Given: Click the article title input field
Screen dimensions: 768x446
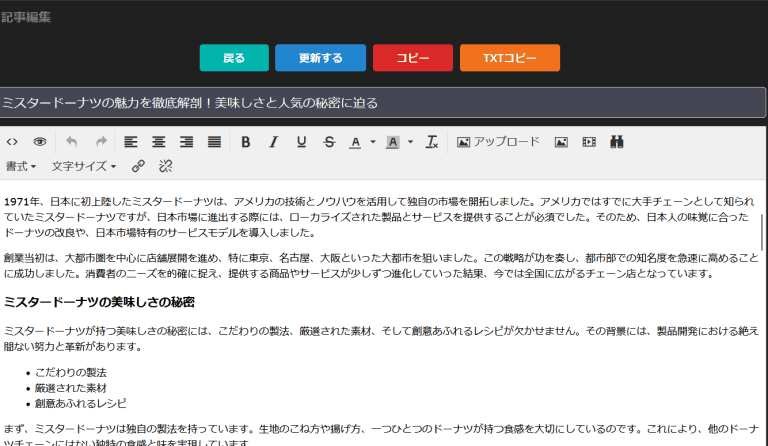Looking at the screenshot, I should pyautogui.click(x=383, y=102).
